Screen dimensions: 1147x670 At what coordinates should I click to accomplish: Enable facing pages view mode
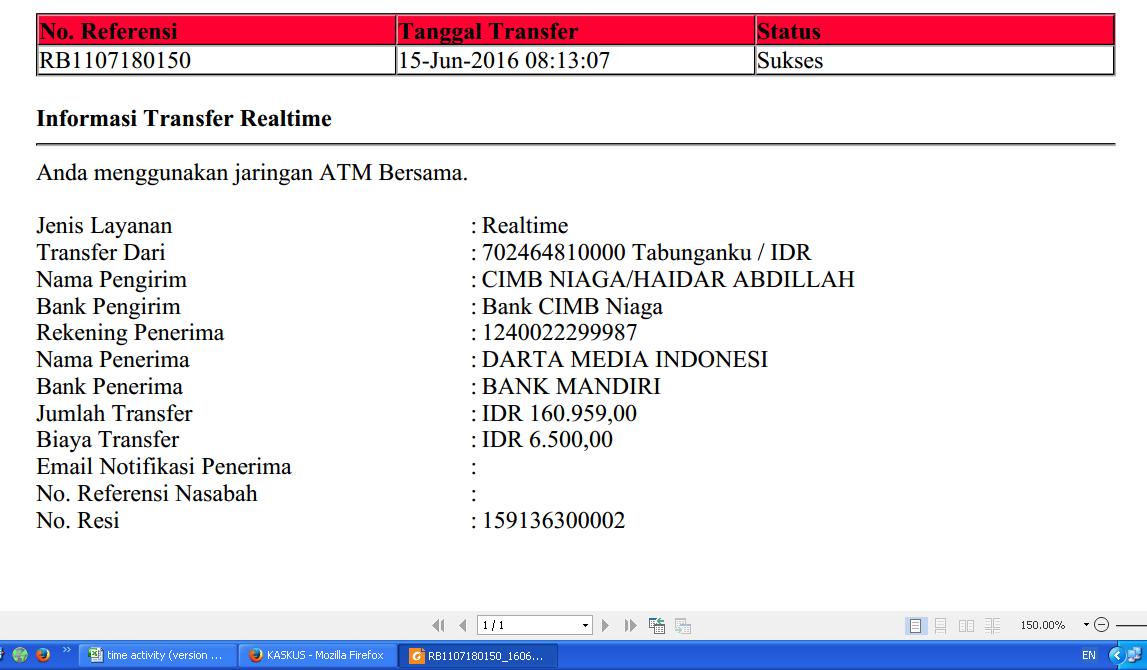tap(967, 625)
